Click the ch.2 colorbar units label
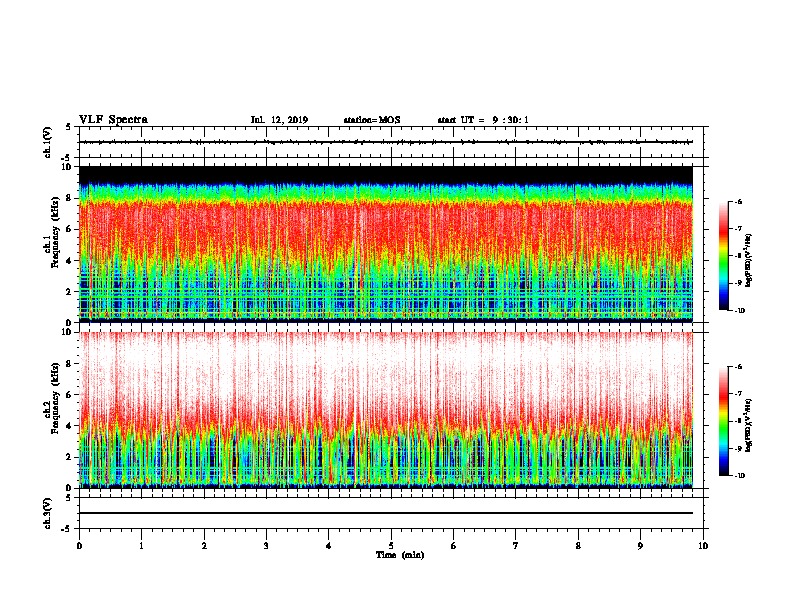 click(749, 425)
